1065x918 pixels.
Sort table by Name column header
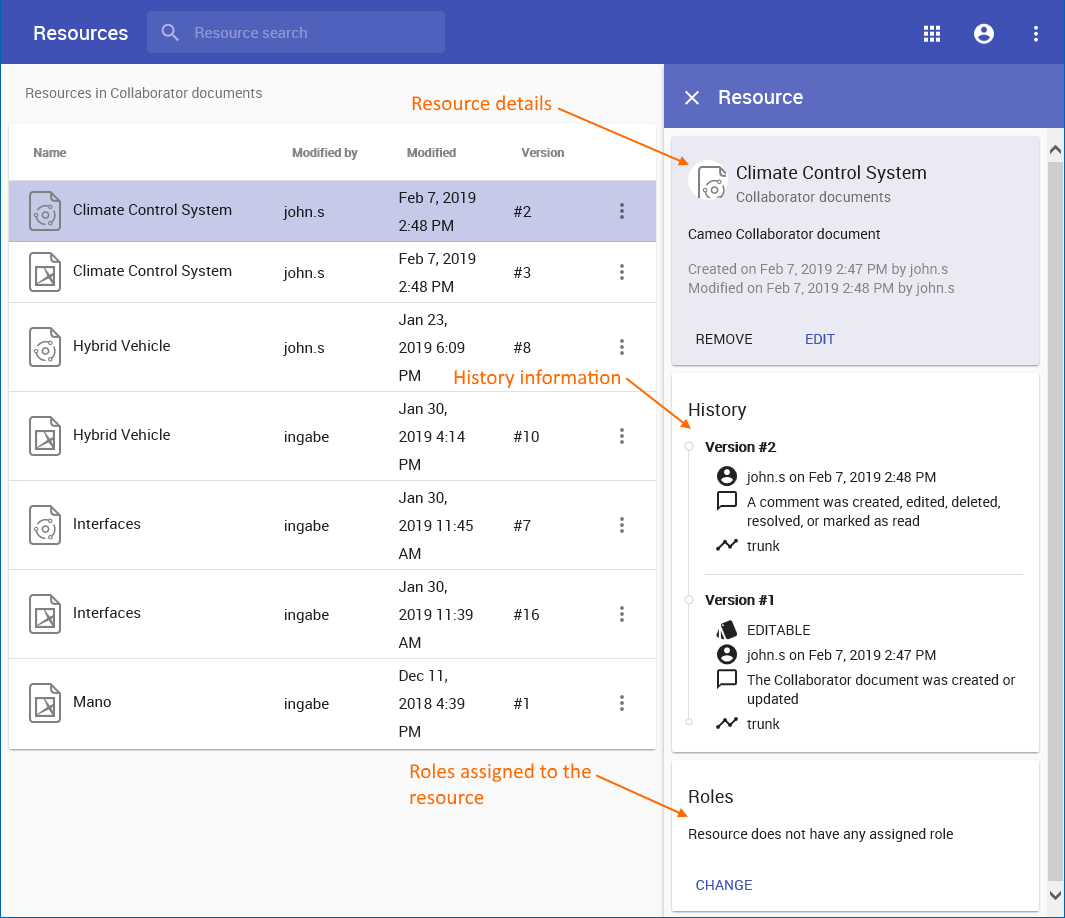coord(50,153)
